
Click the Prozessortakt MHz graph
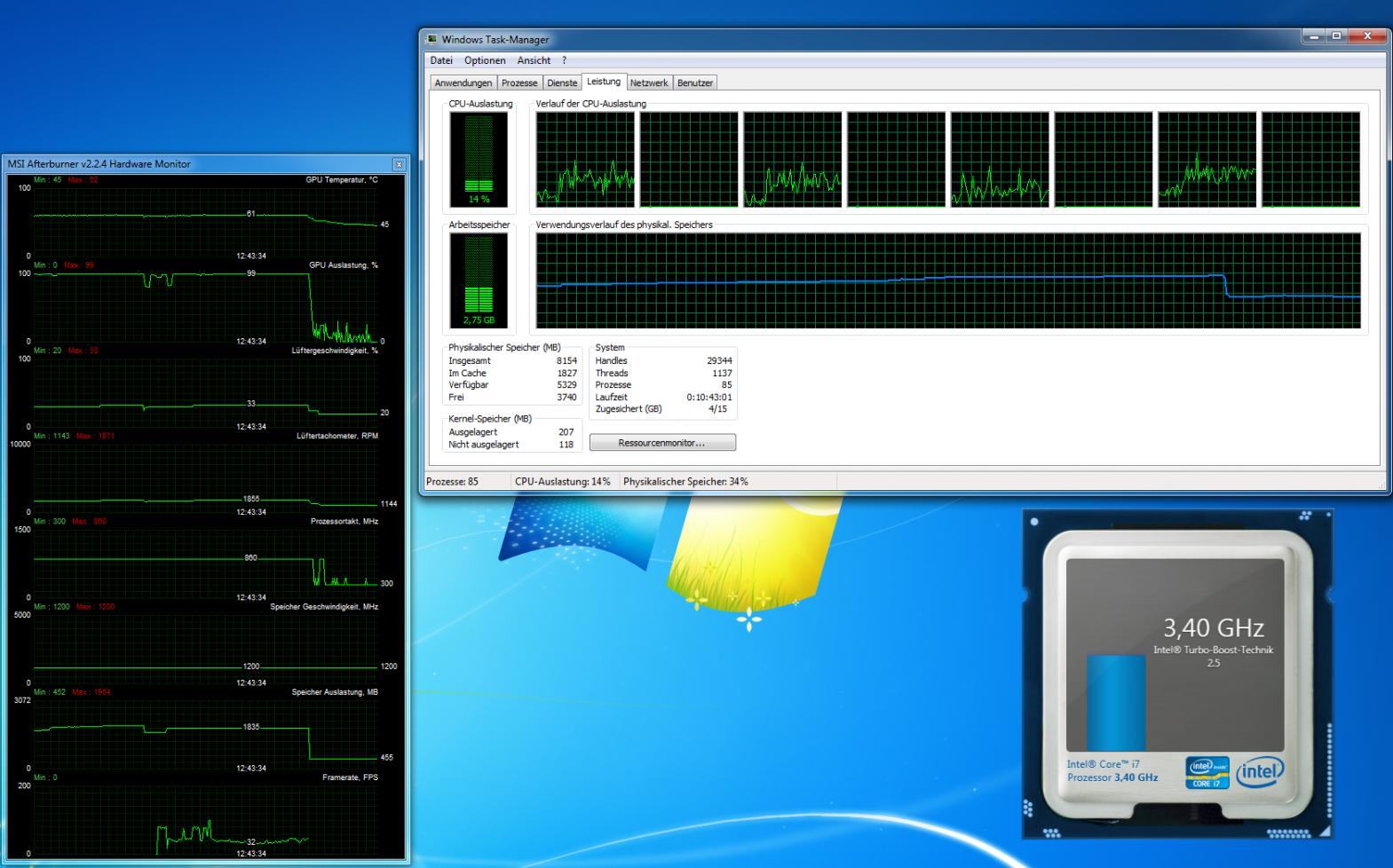tap(206, 562)
